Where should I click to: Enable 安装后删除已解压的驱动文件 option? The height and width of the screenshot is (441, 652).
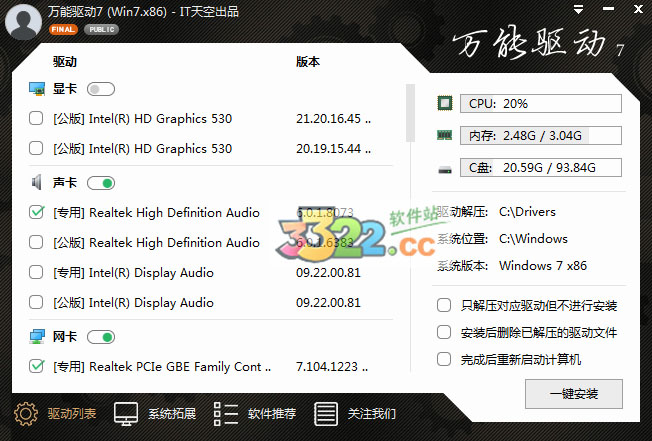tap(444, 333)
